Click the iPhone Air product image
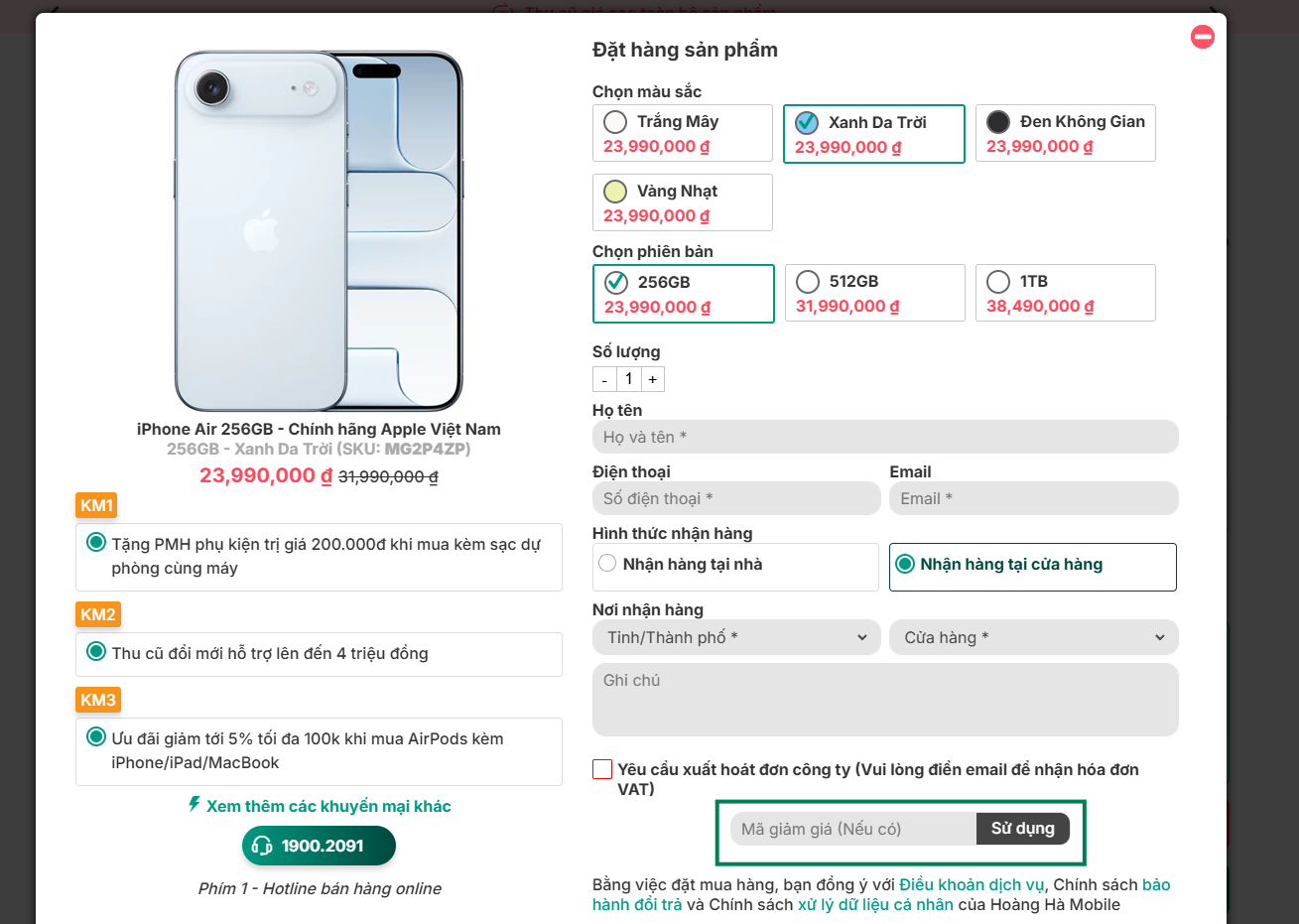 319,230
